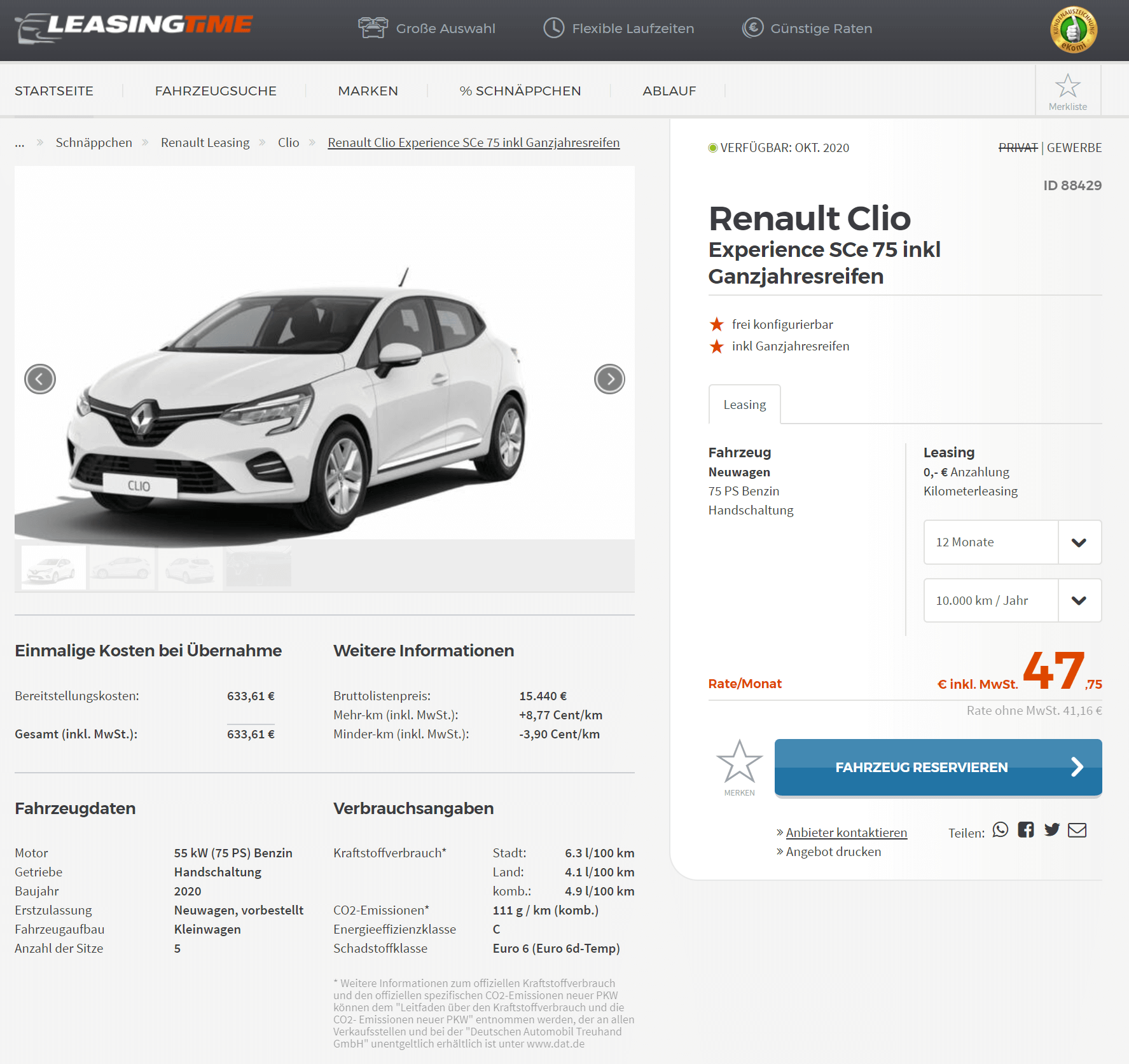Image resolution: width=1129 pixels, height=1064 pixels.
Task: Click Neuwagen, vorbestellt value
Action: click(239, 910)
